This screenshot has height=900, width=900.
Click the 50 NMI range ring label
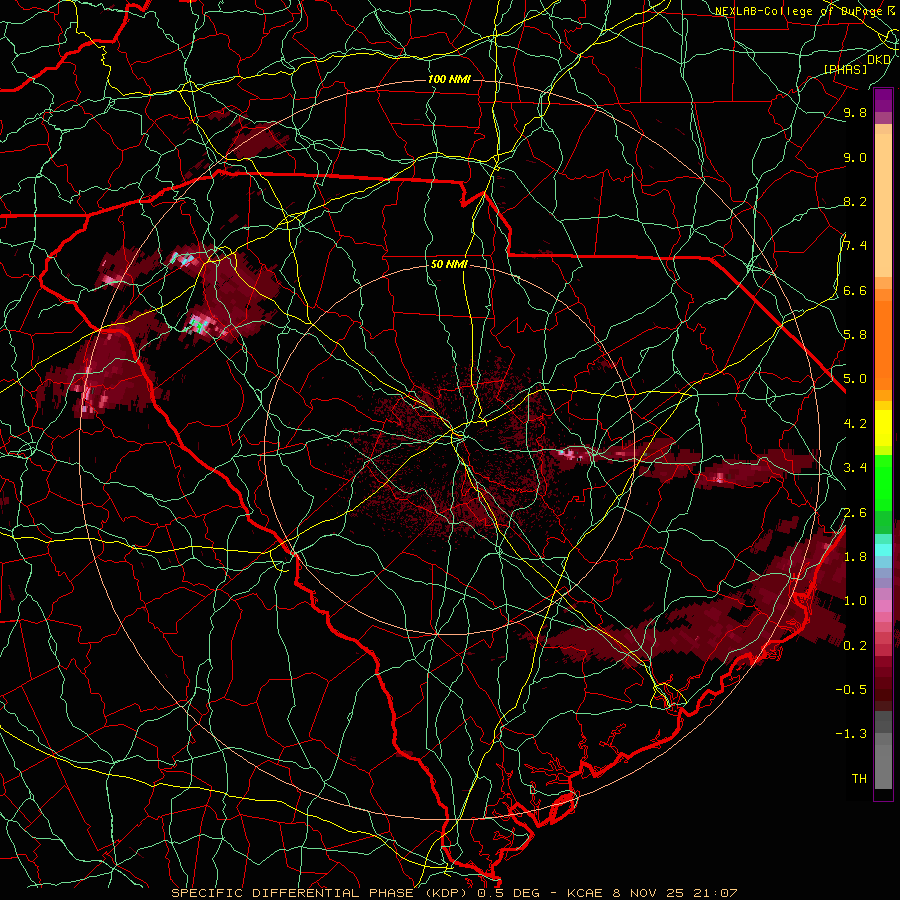(449, 265)
